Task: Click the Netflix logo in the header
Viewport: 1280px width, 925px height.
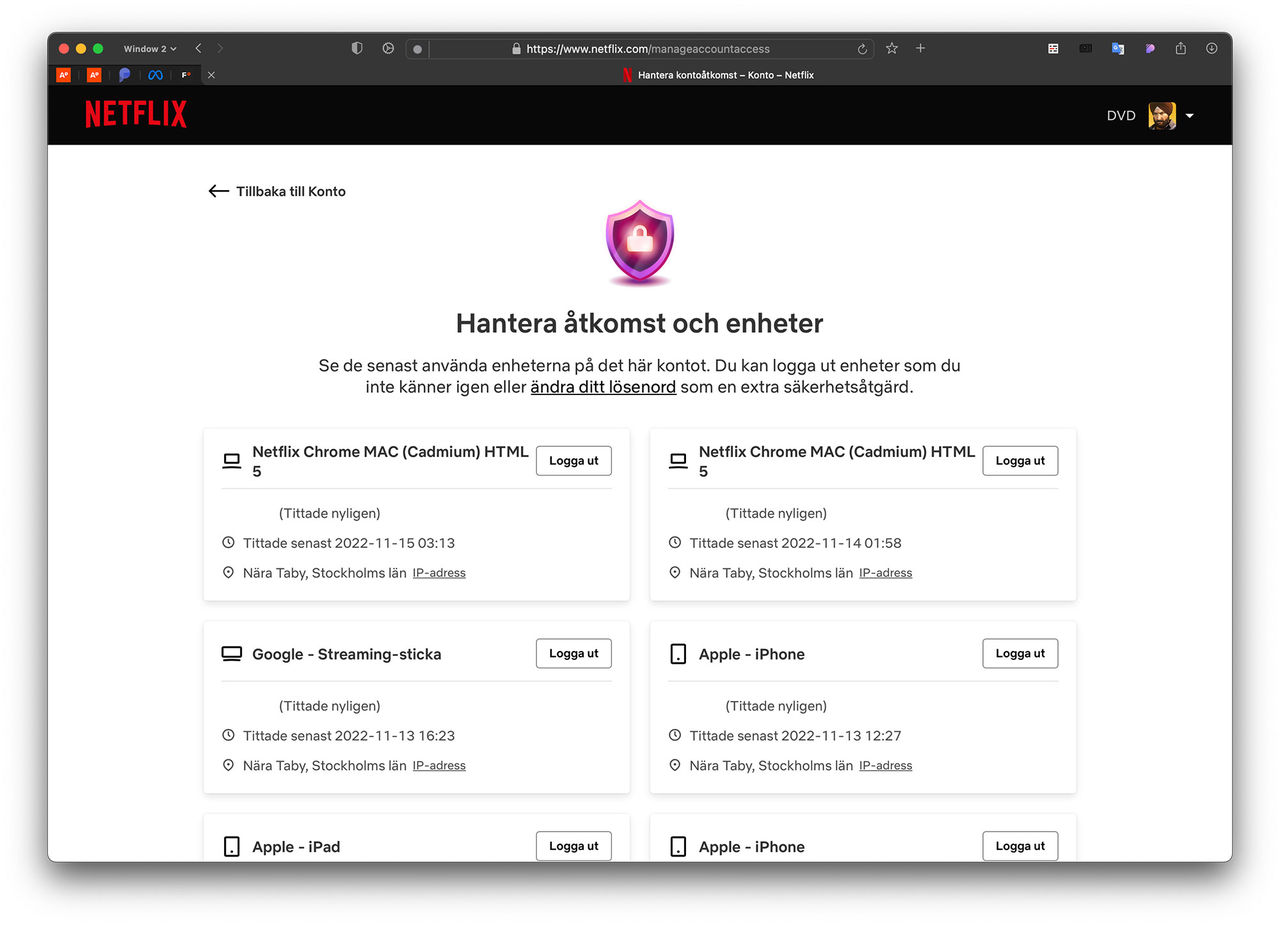Action: click(135, 114)
